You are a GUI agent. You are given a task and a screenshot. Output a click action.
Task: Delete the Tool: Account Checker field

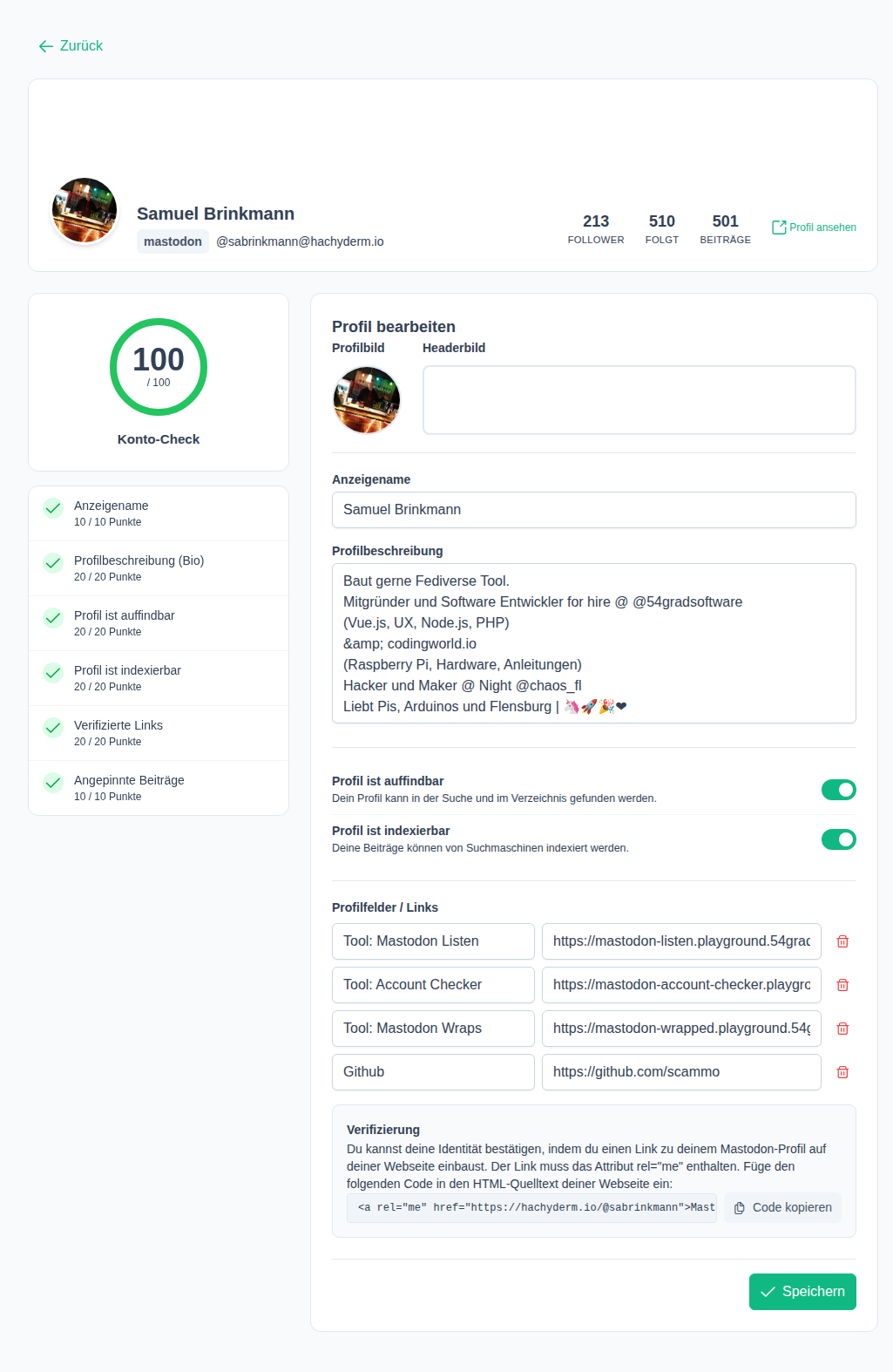coord(842,985)
